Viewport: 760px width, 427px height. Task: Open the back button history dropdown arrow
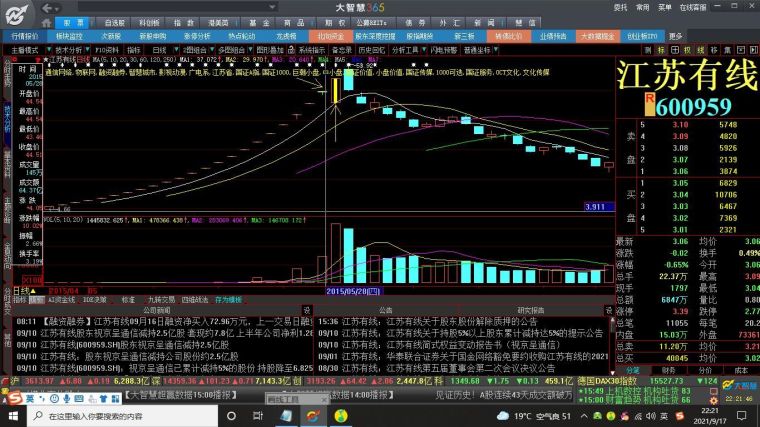(x=57, y=8)
